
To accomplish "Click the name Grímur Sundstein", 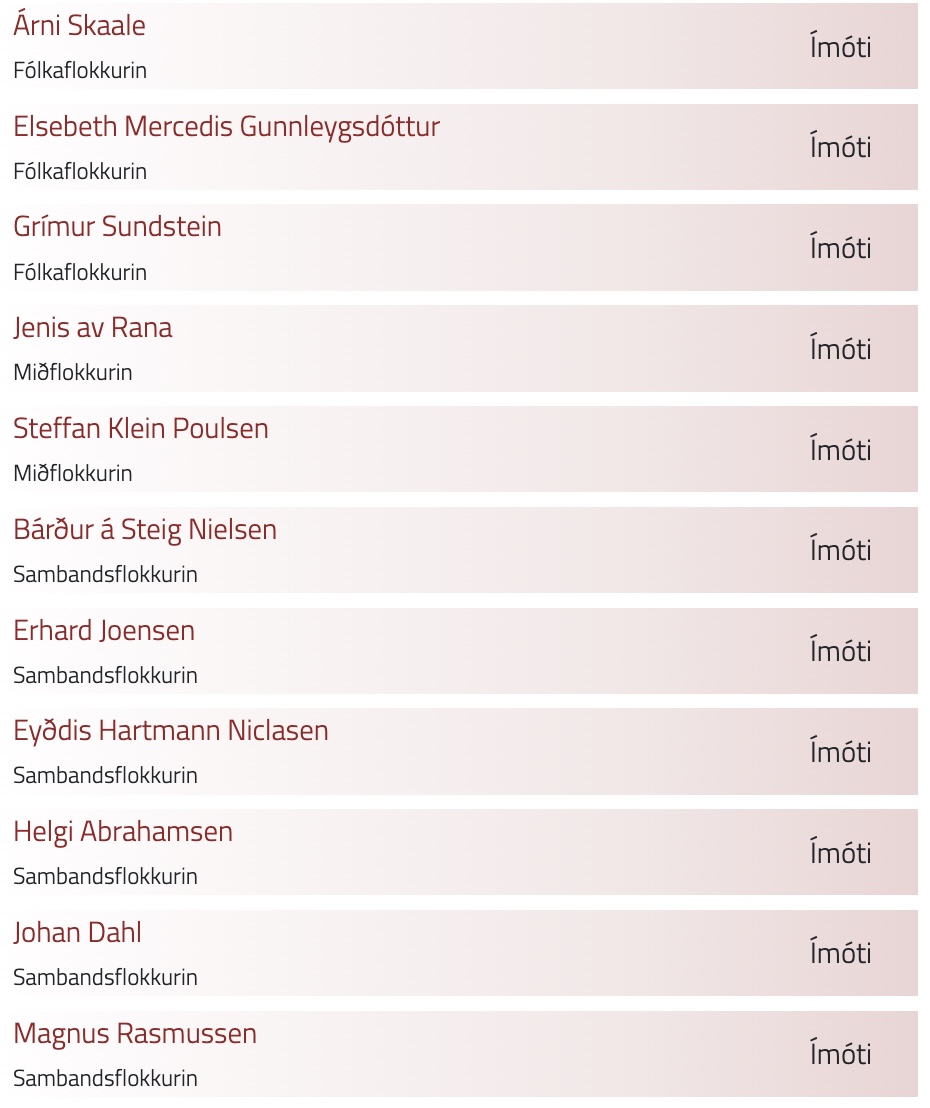I will 117,227.
